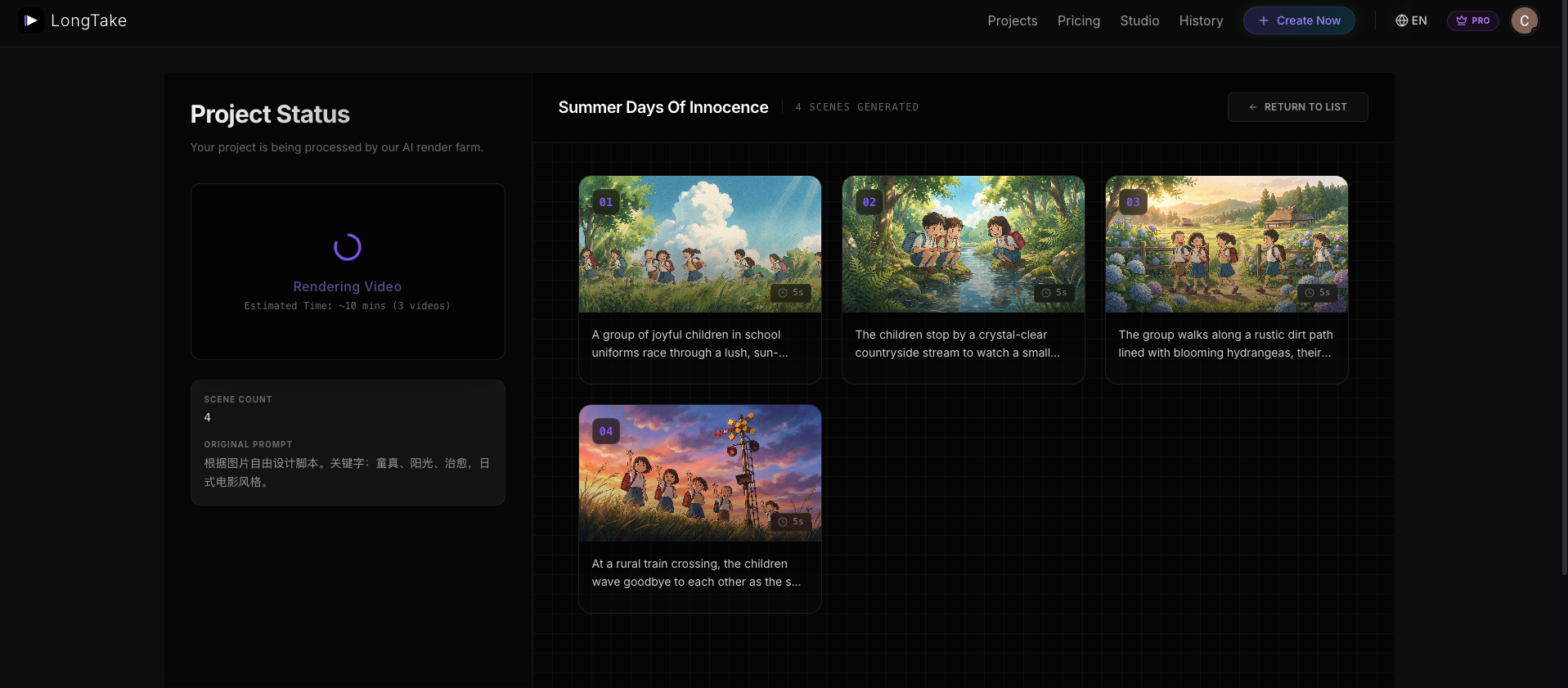Open the Studio nav item

click(1139, 20)
